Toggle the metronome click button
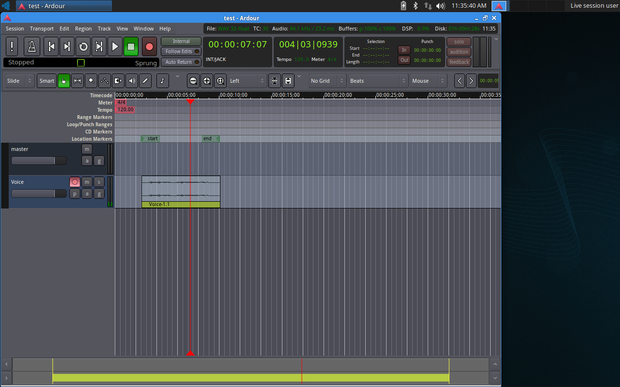This screenshot has height=387, width=620. pyautogui.click(x=32, y=47)
